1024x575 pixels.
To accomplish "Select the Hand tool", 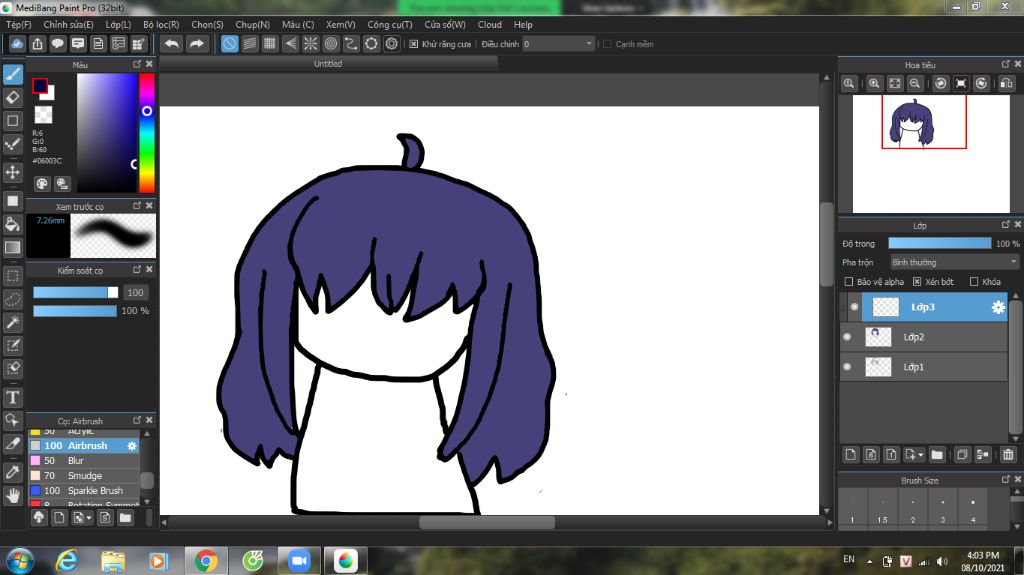I will point(13,495).
